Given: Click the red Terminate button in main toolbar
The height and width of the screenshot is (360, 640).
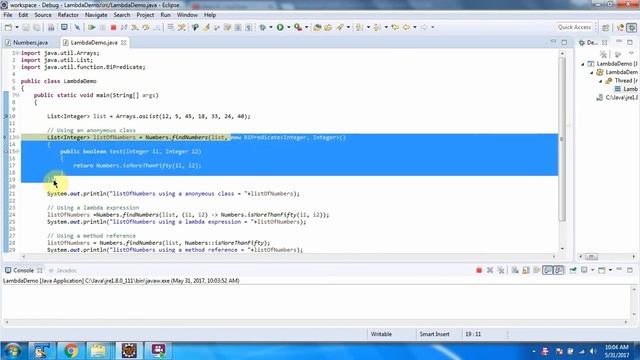Looking at the screenshot, I should click(113, 27).
